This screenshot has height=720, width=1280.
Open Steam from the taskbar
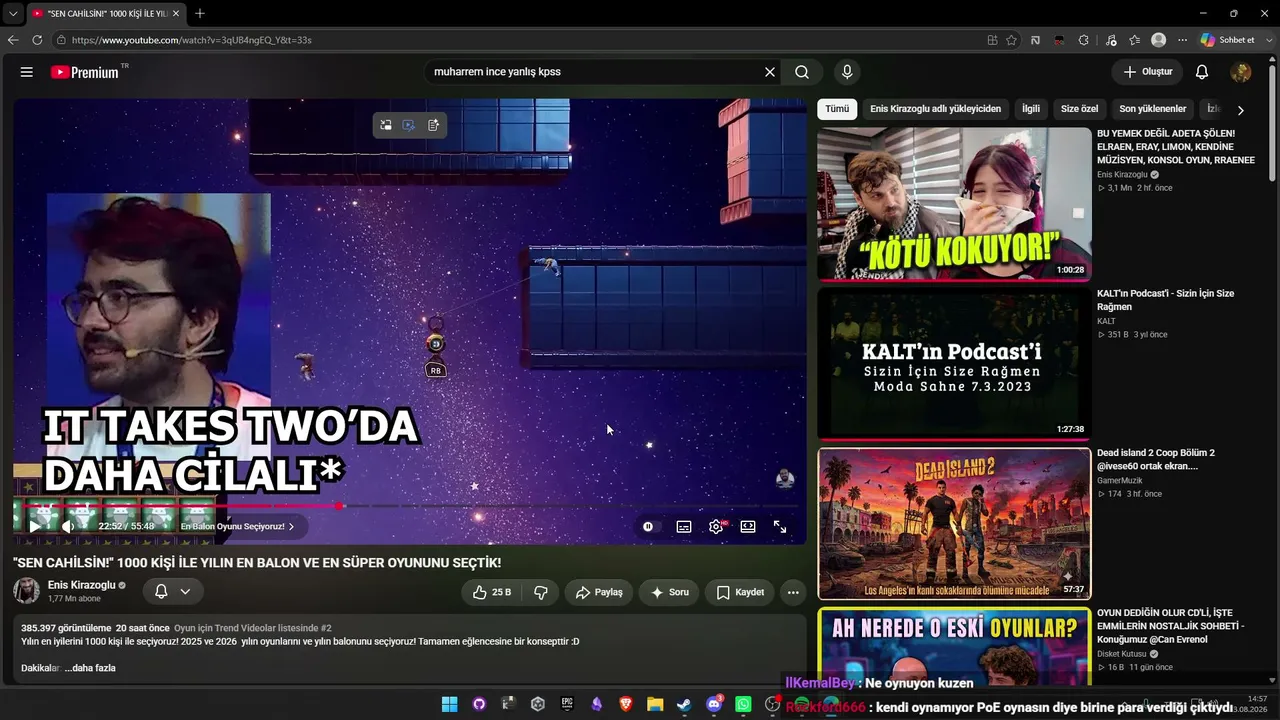click(x=684, y=704)
